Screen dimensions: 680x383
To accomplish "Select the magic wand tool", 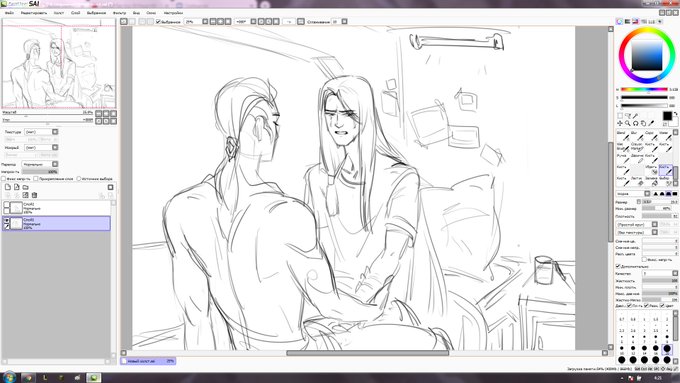I will pyautogui.click(x=635, y=116).
